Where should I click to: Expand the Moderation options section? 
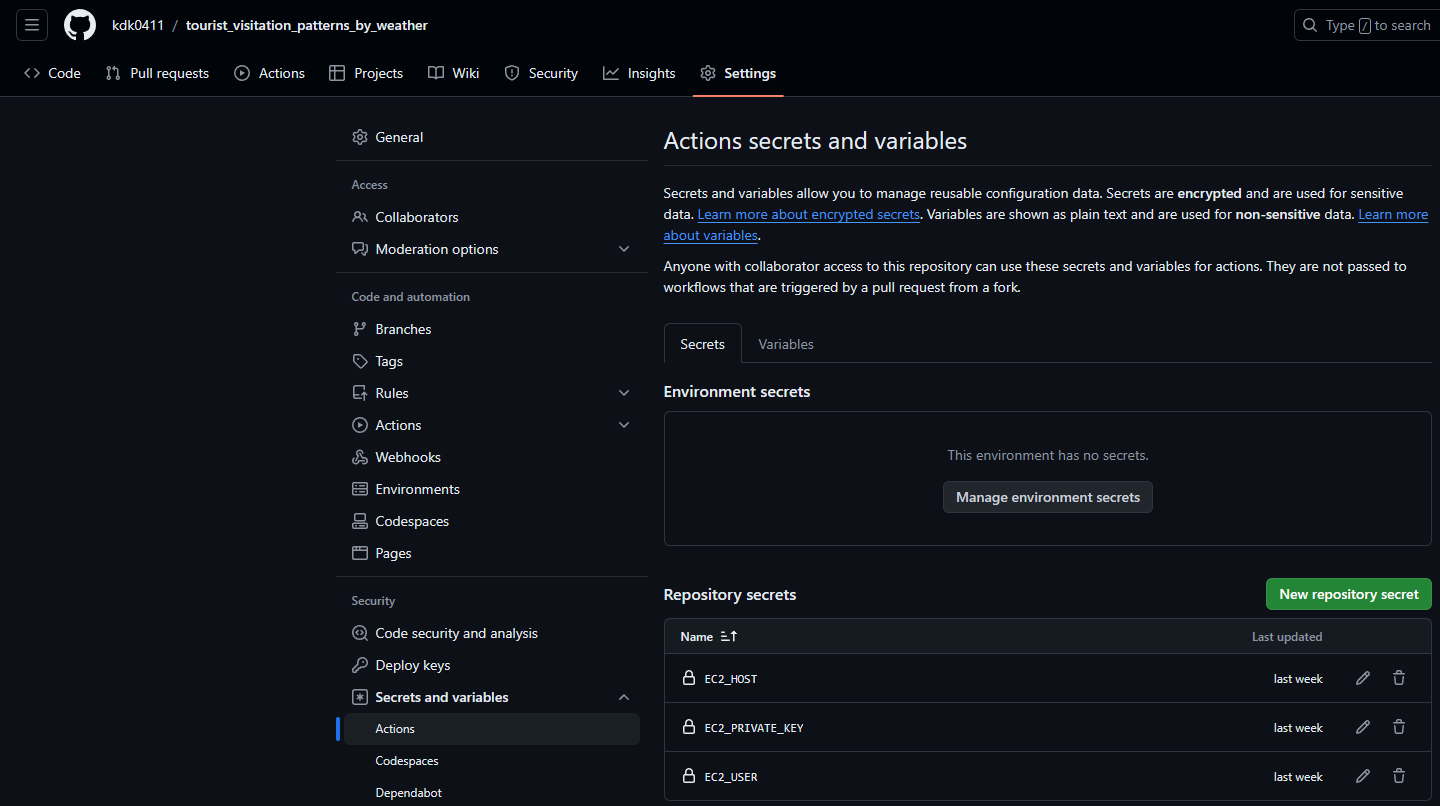(624, 249)
